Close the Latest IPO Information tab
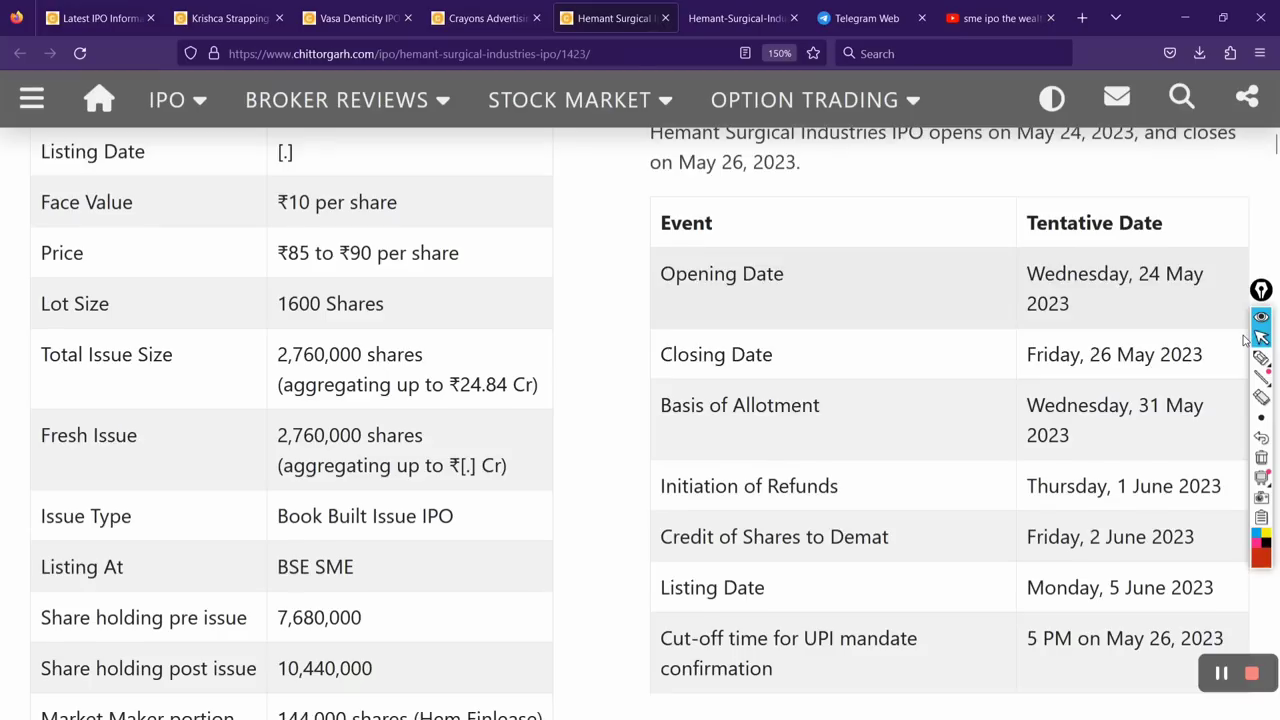The image size is (1280, 720). point(150,18)
